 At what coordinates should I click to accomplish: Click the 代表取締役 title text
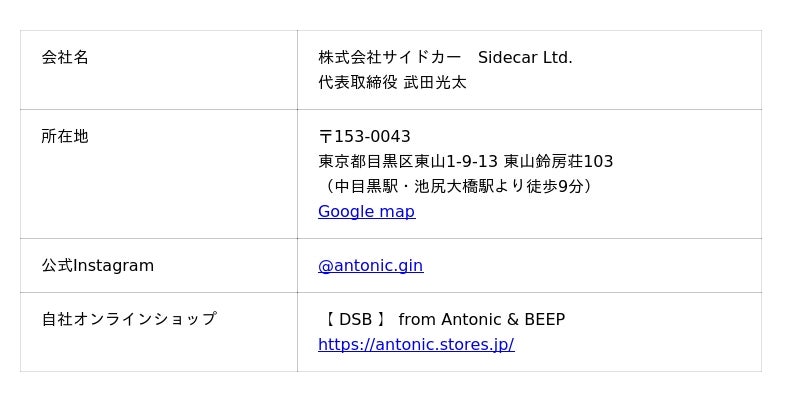click(x=358, y=83)
